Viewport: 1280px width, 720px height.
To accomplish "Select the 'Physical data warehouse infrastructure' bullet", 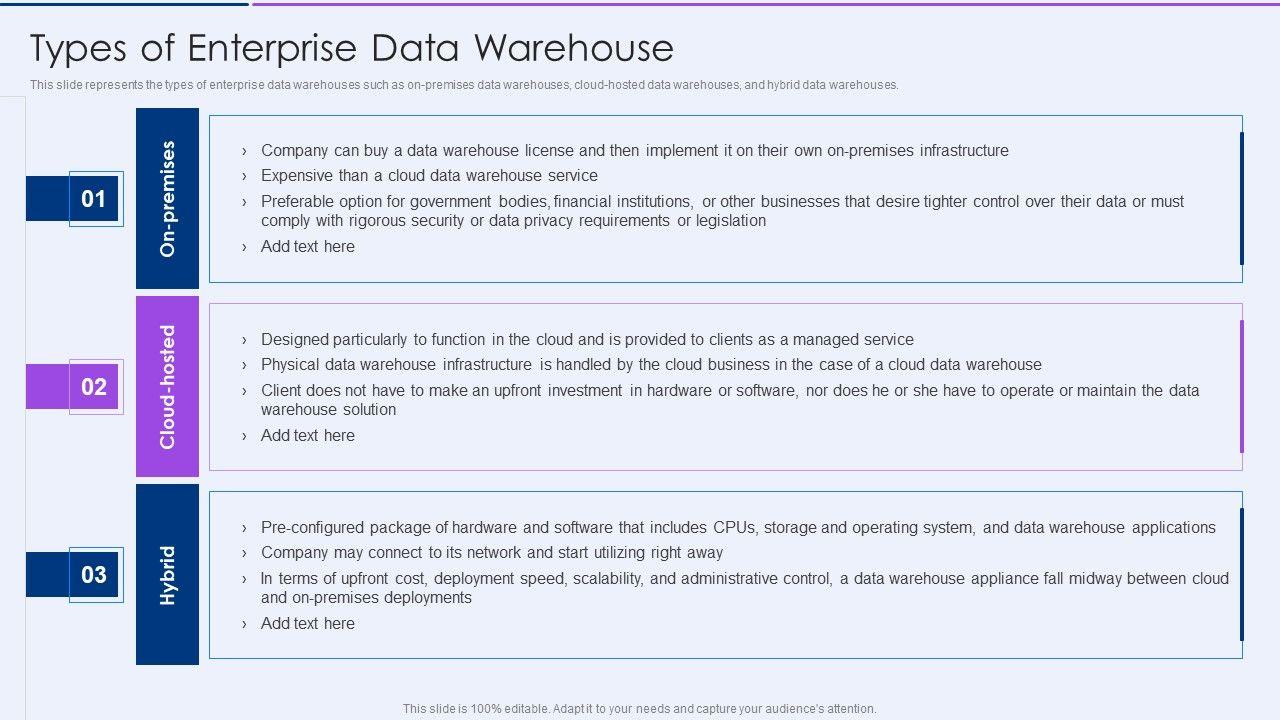I will coord(651,365).
